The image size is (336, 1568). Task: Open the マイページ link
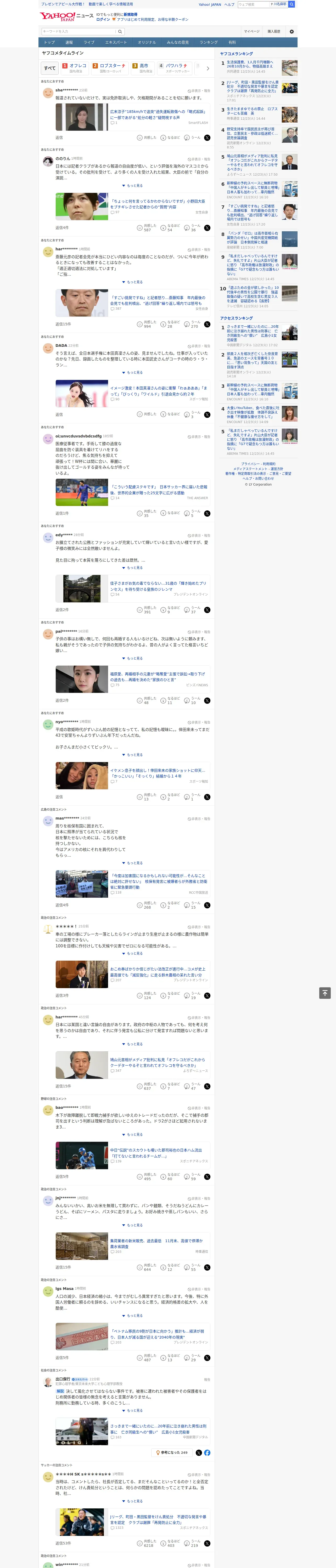click(251, 32)
